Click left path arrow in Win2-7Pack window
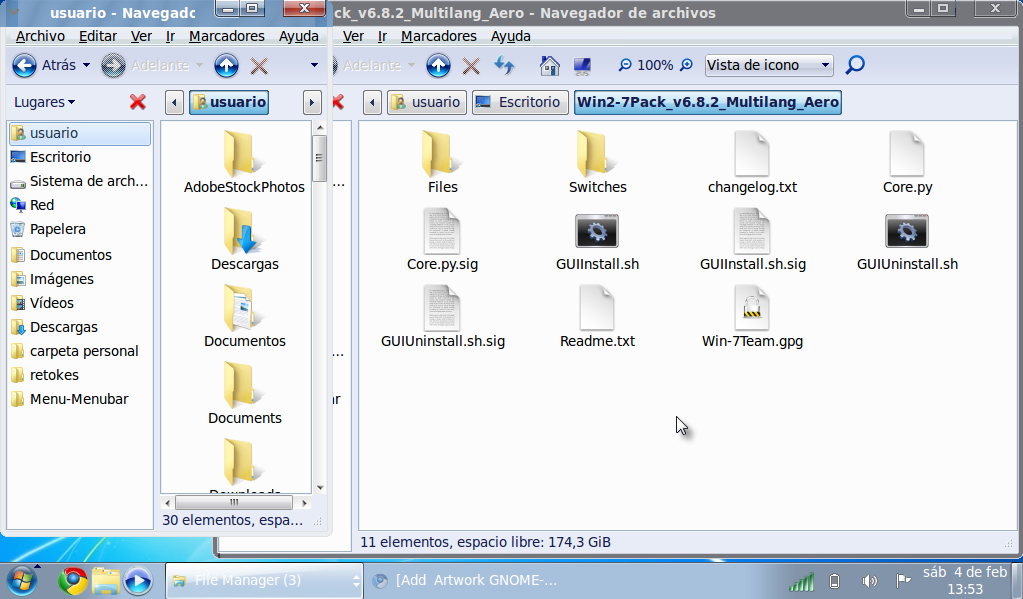Image resolution: width=1023 pixels, height=599 pixels. pos(373,102)
